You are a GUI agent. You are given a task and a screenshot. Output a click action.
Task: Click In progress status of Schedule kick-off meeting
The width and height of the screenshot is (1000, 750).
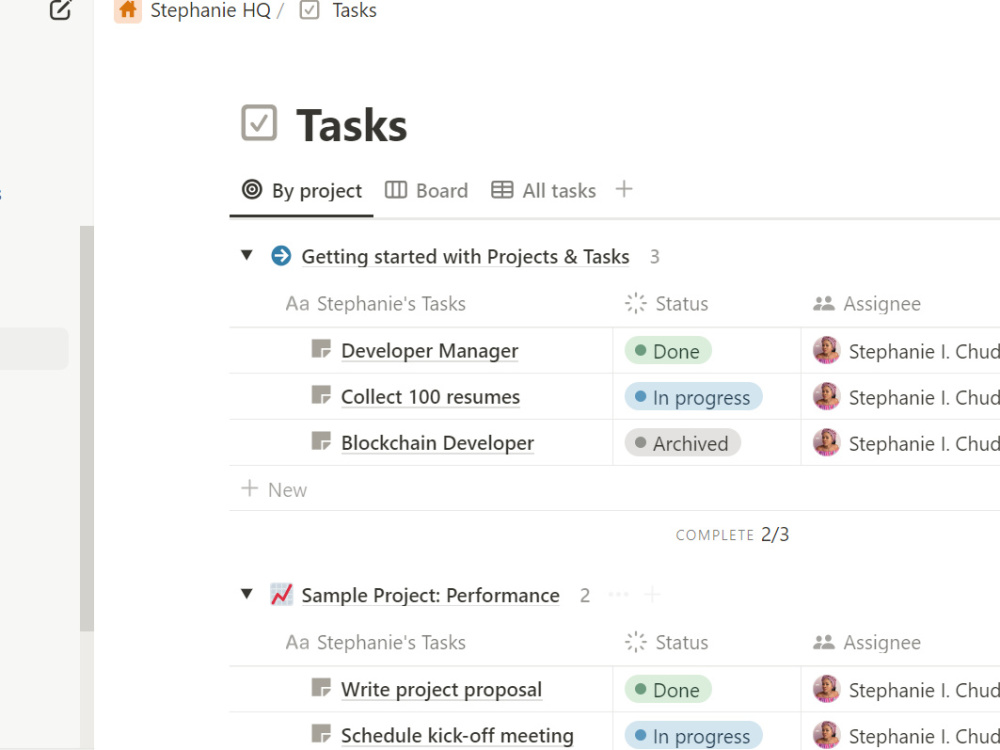coord(693,735)
